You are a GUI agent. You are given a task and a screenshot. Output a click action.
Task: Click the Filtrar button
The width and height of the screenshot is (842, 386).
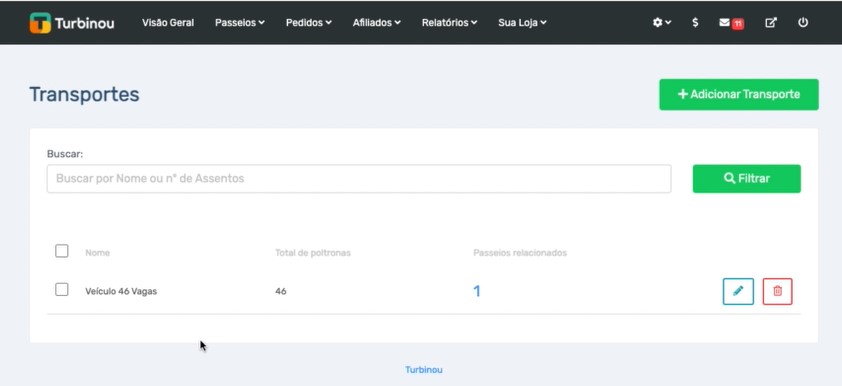tap(746, 179)
